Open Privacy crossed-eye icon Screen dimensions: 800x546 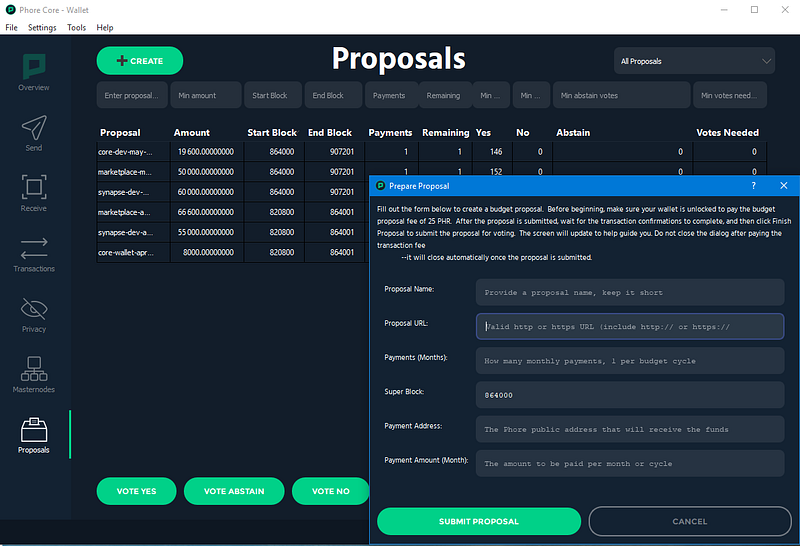pos(34,308)
